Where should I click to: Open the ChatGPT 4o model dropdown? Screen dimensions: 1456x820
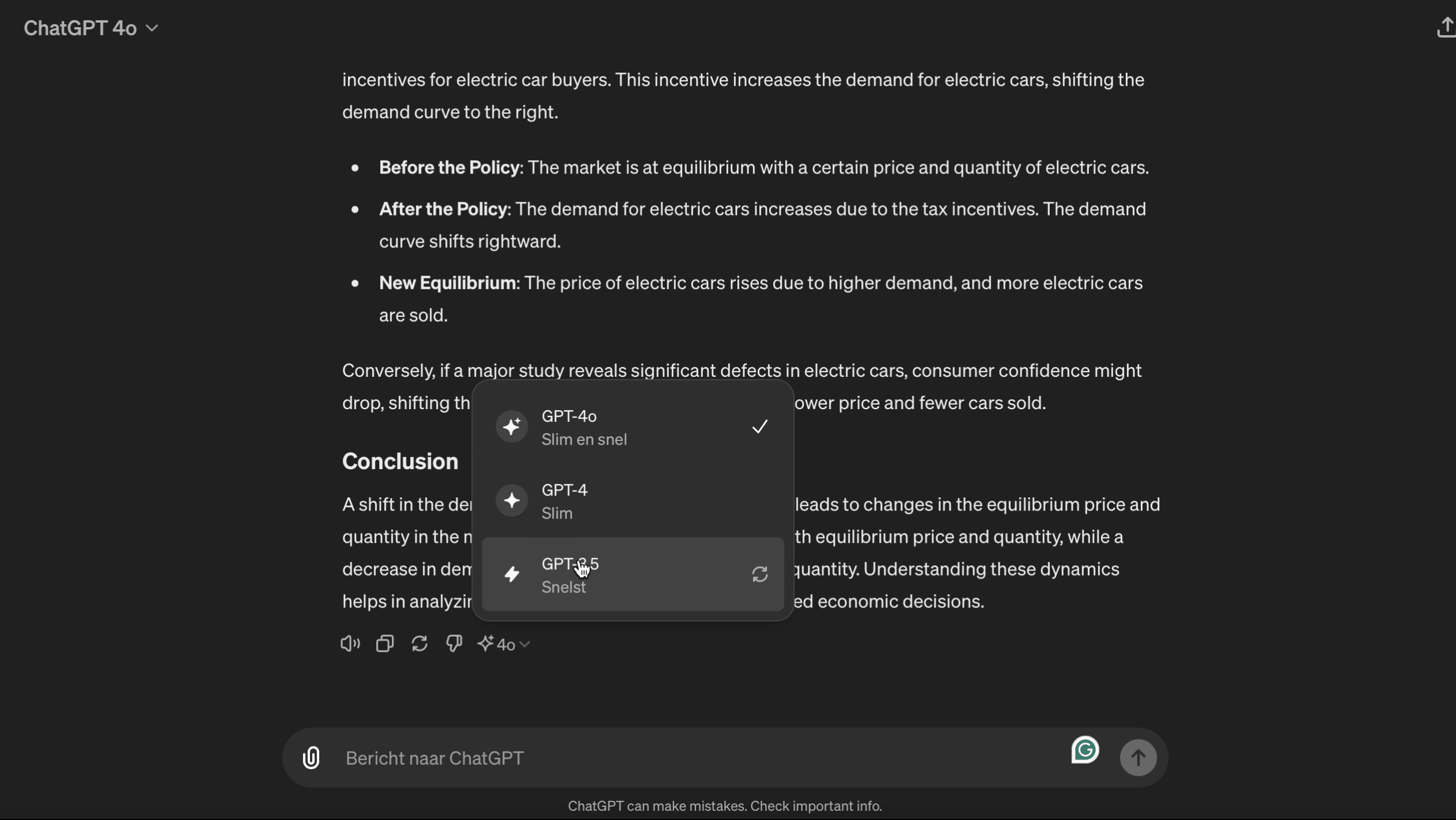(81, 28)
